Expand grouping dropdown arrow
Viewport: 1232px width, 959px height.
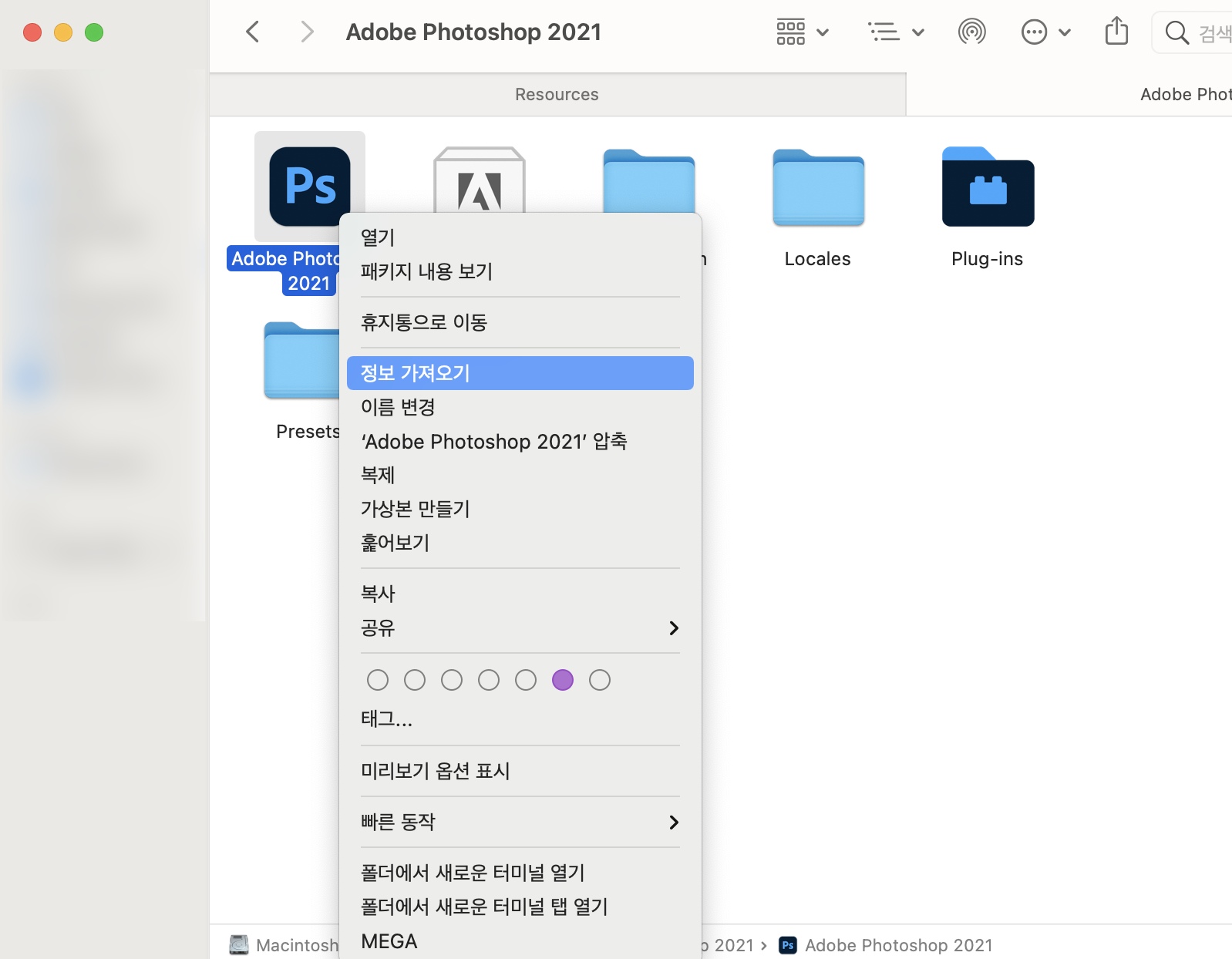point(918,32)
